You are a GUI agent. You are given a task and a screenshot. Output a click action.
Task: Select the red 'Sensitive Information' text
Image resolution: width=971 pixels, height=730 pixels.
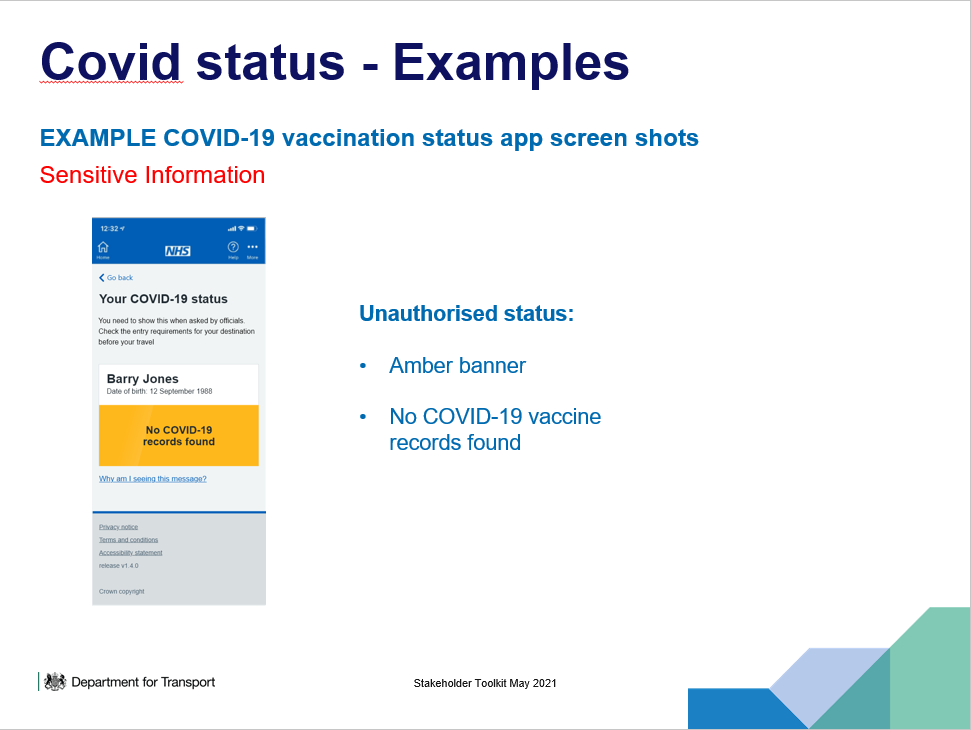152,175
